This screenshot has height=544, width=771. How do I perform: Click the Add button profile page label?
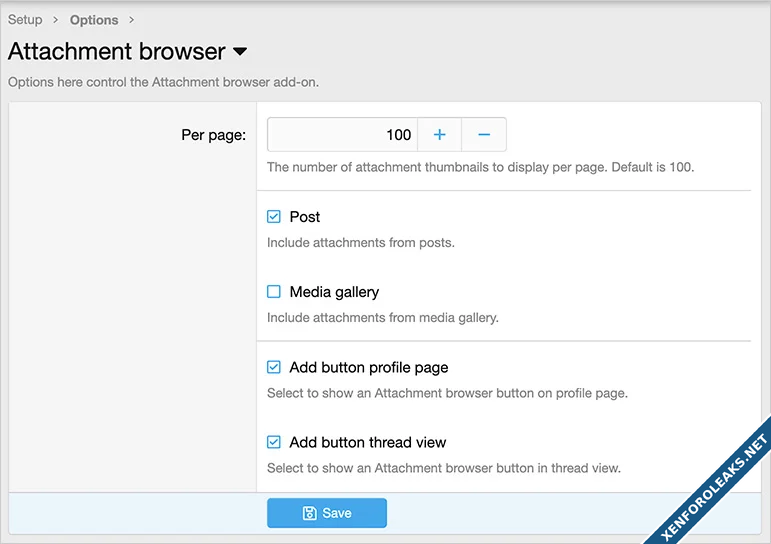pos(367,367)
